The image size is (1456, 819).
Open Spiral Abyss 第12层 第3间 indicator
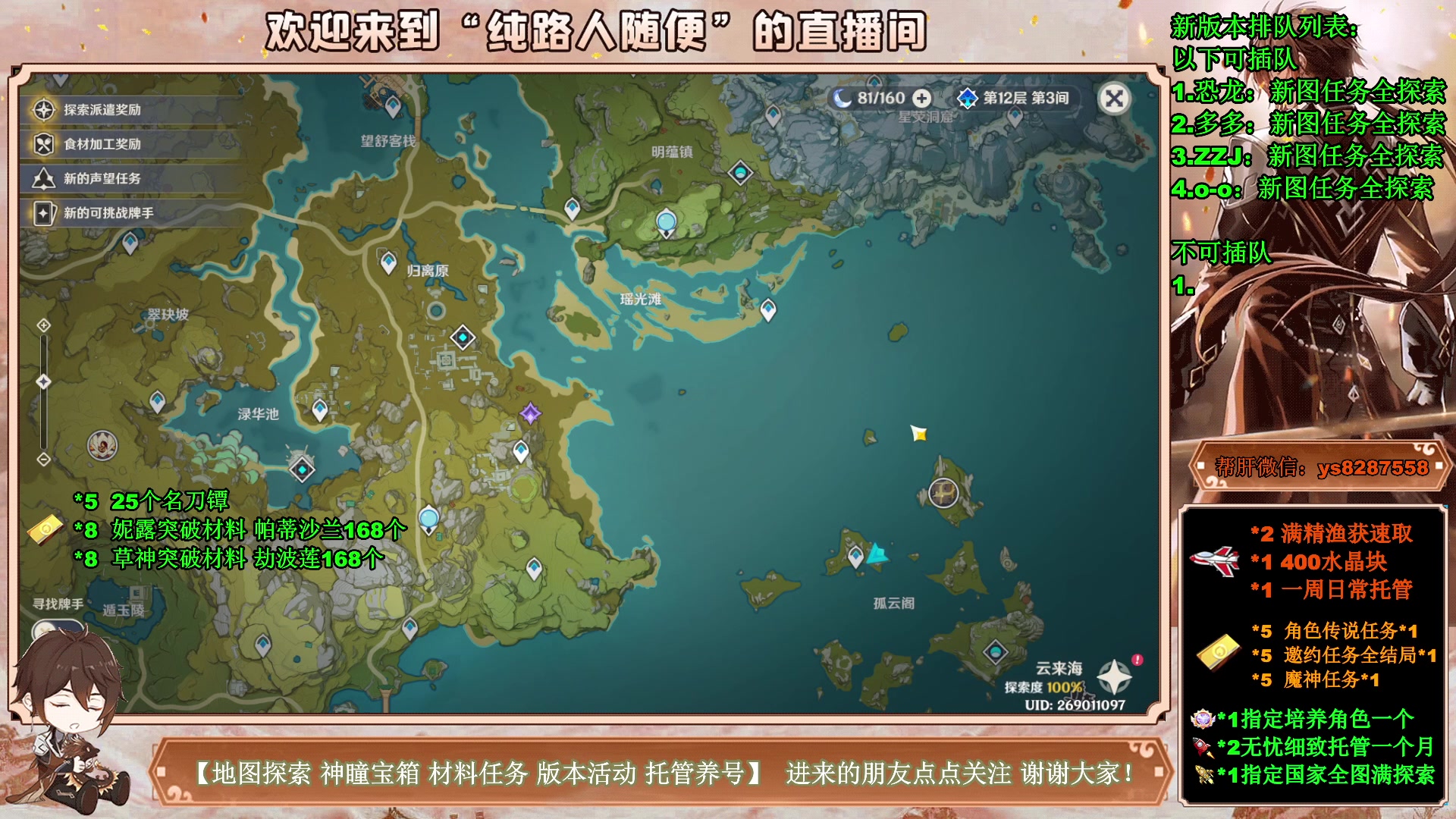point(1014,98)
